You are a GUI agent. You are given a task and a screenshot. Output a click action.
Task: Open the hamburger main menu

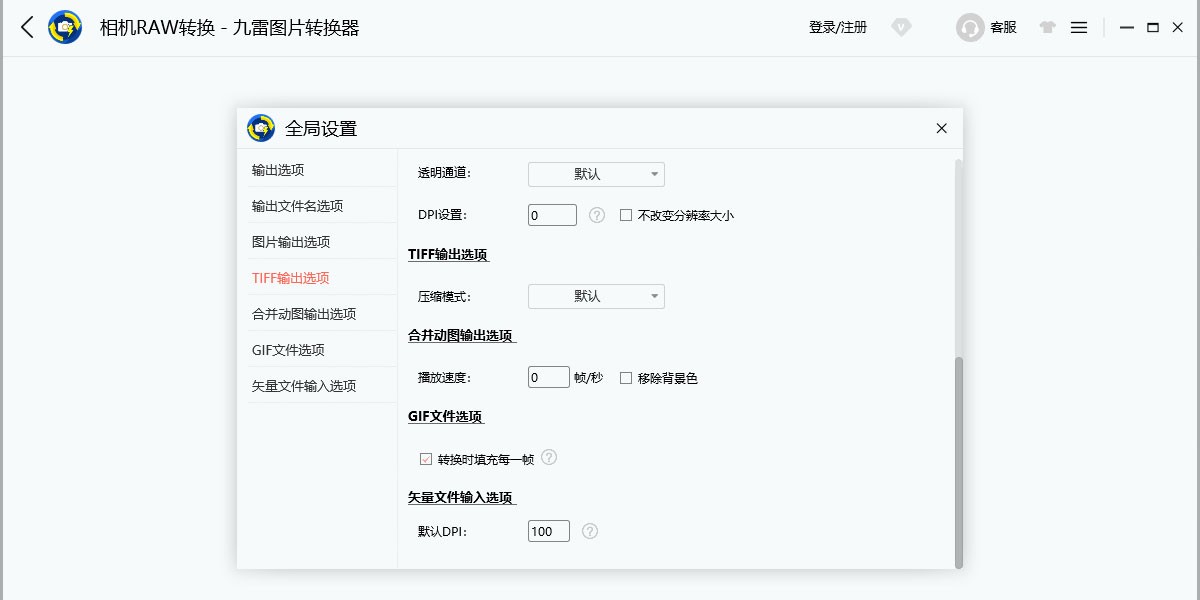[1079, 28]
